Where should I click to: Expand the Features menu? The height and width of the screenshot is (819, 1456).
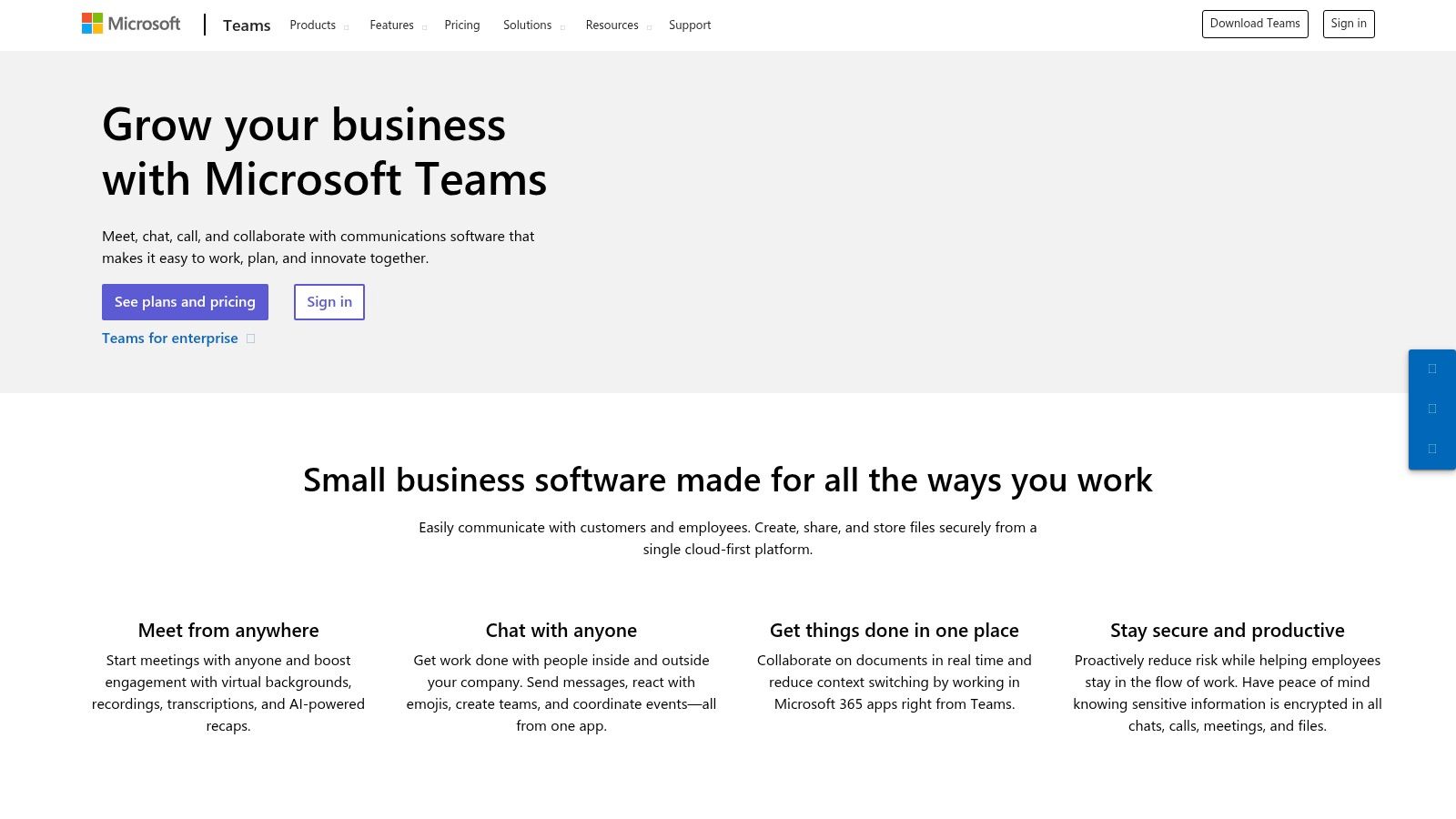pyautogui.click(x=392, y=25)
